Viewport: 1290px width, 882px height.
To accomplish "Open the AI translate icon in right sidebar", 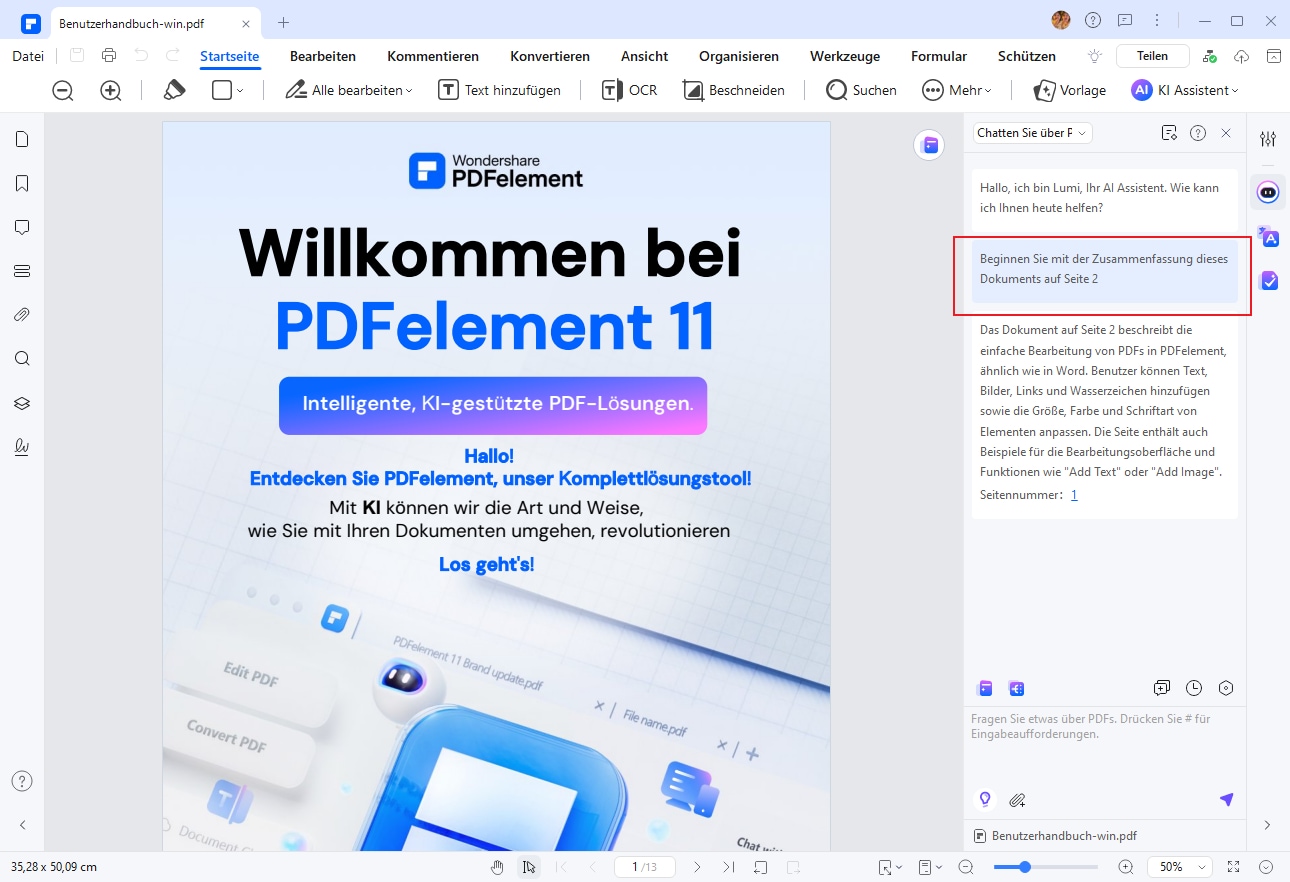I will coord(1268,237).
